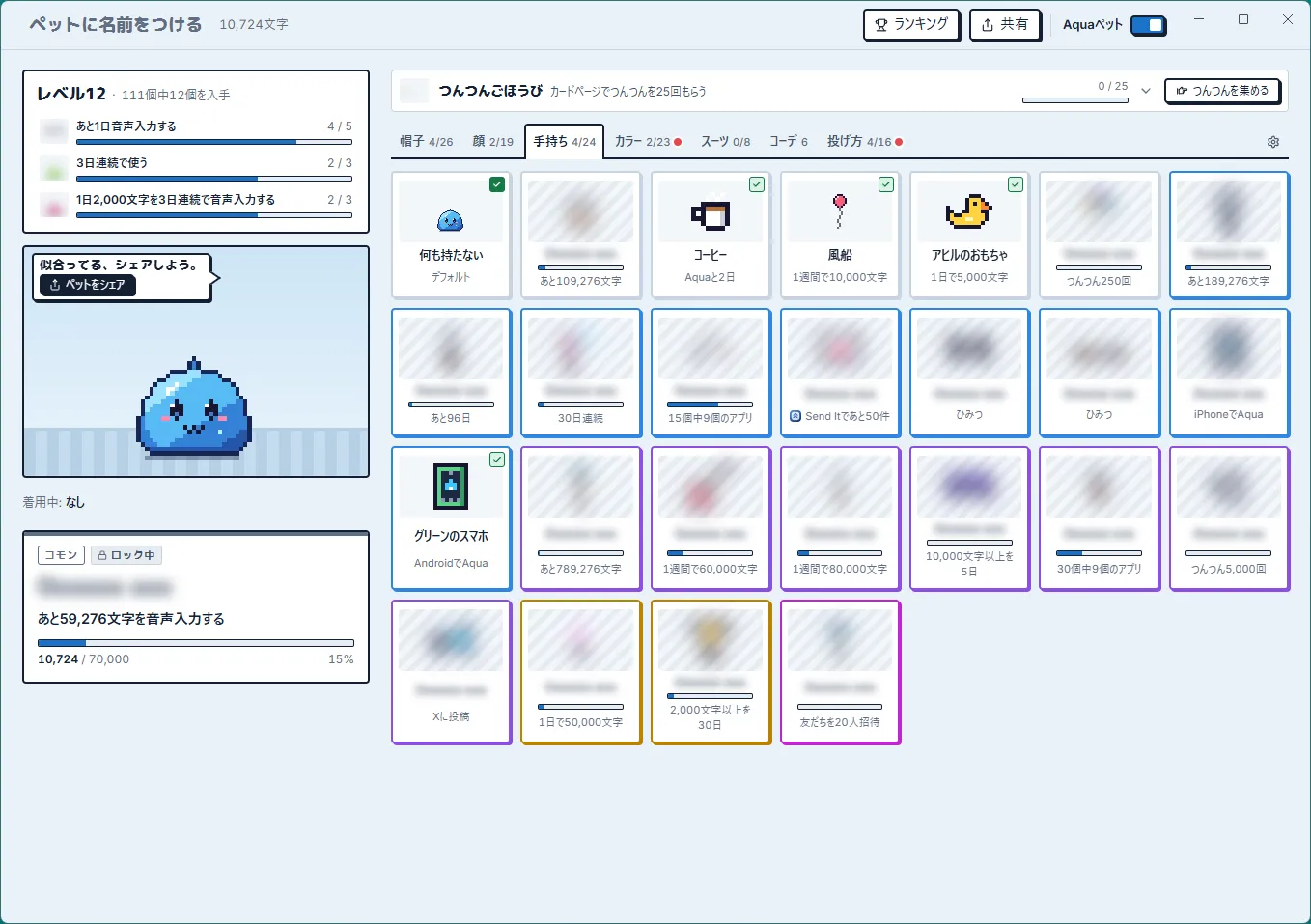Select the locked card つんつん250回
The image size is (1311, 924).
(x=1099, y=235)
